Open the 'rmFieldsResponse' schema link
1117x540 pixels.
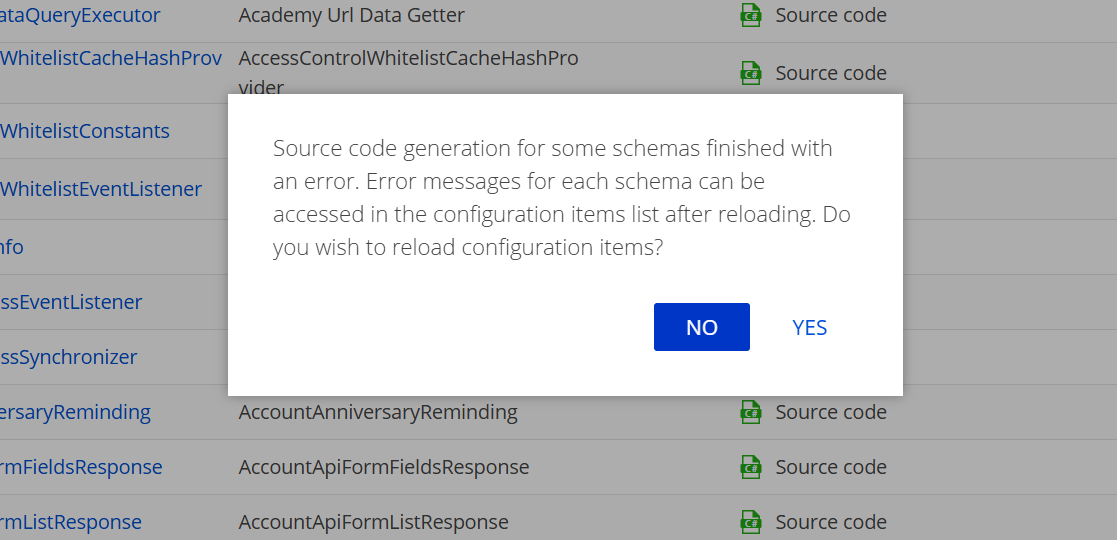[81, 467]
